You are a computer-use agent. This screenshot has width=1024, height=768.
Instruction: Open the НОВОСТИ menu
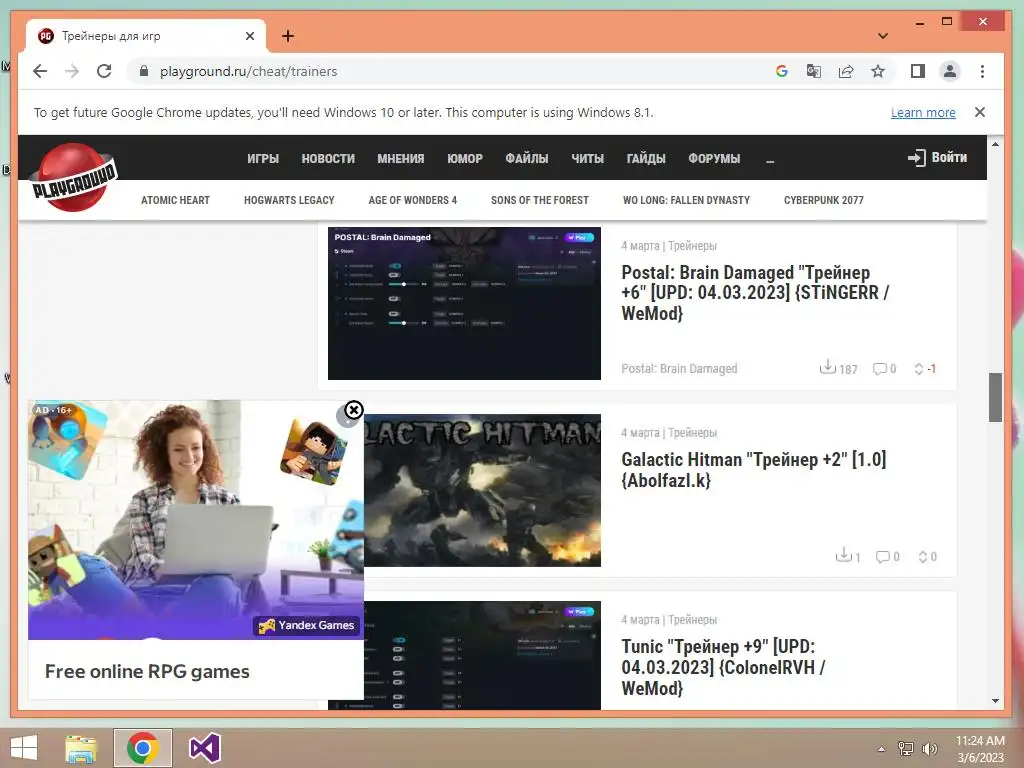tap(328, 158)
